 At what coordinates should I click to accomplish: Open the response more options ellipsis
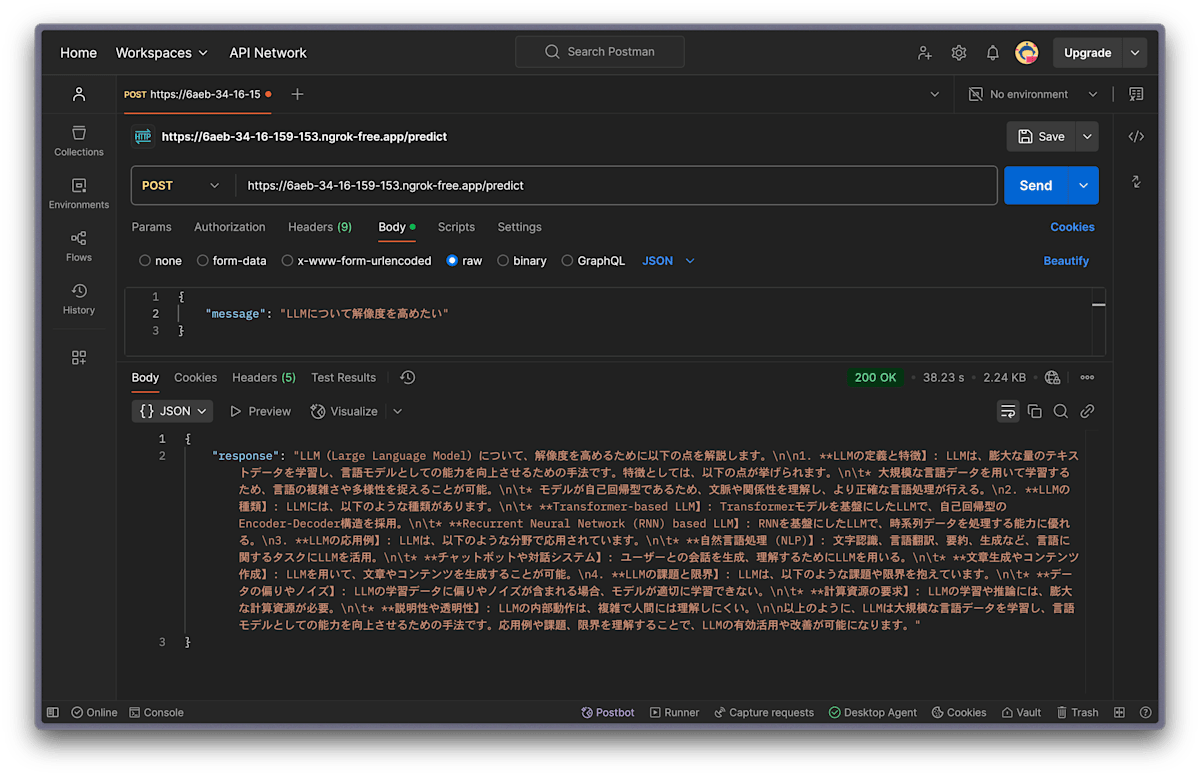1087,378
